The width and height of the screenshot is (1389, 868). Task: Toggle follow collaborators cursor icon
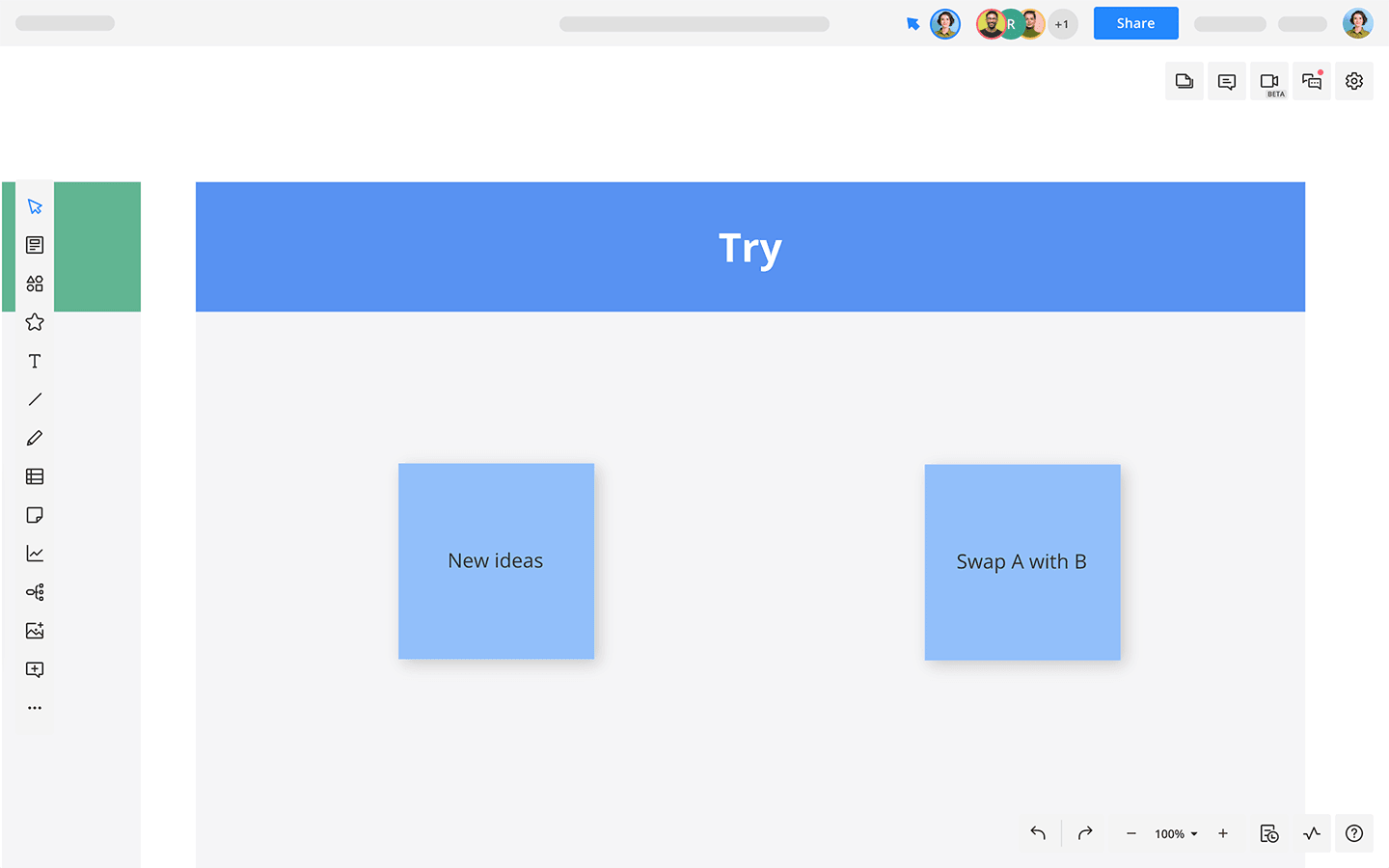912,24
